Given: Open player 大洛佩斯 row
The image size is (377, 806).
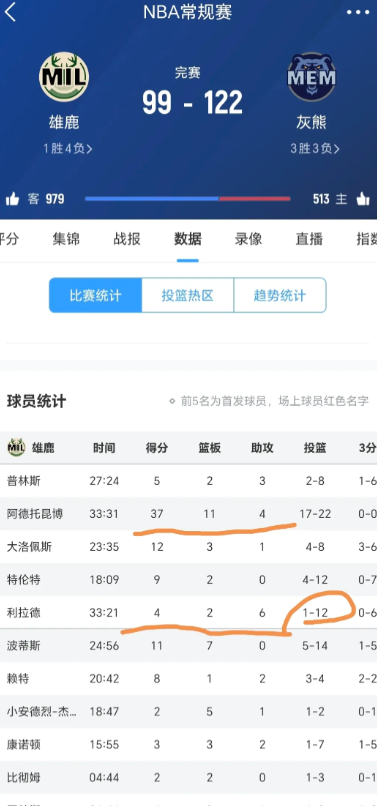Looking at the screenshot, I should 188,547.
